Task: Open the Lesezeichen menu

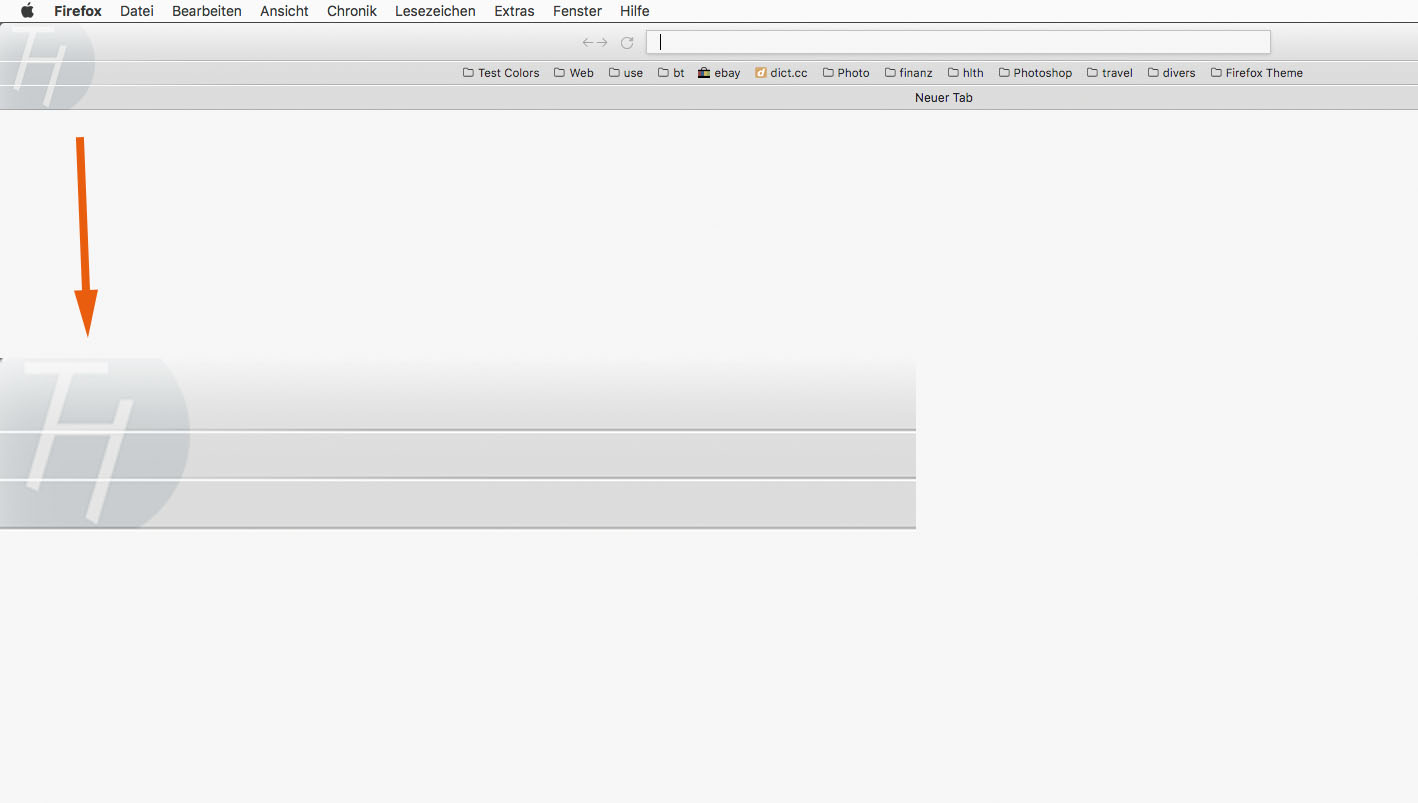Action: (x=435, y=11)
